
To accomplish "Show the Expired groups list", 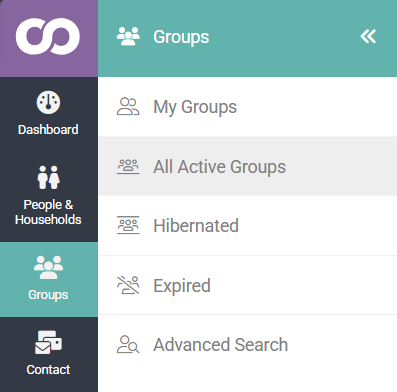I will click(x=248, y=285).
